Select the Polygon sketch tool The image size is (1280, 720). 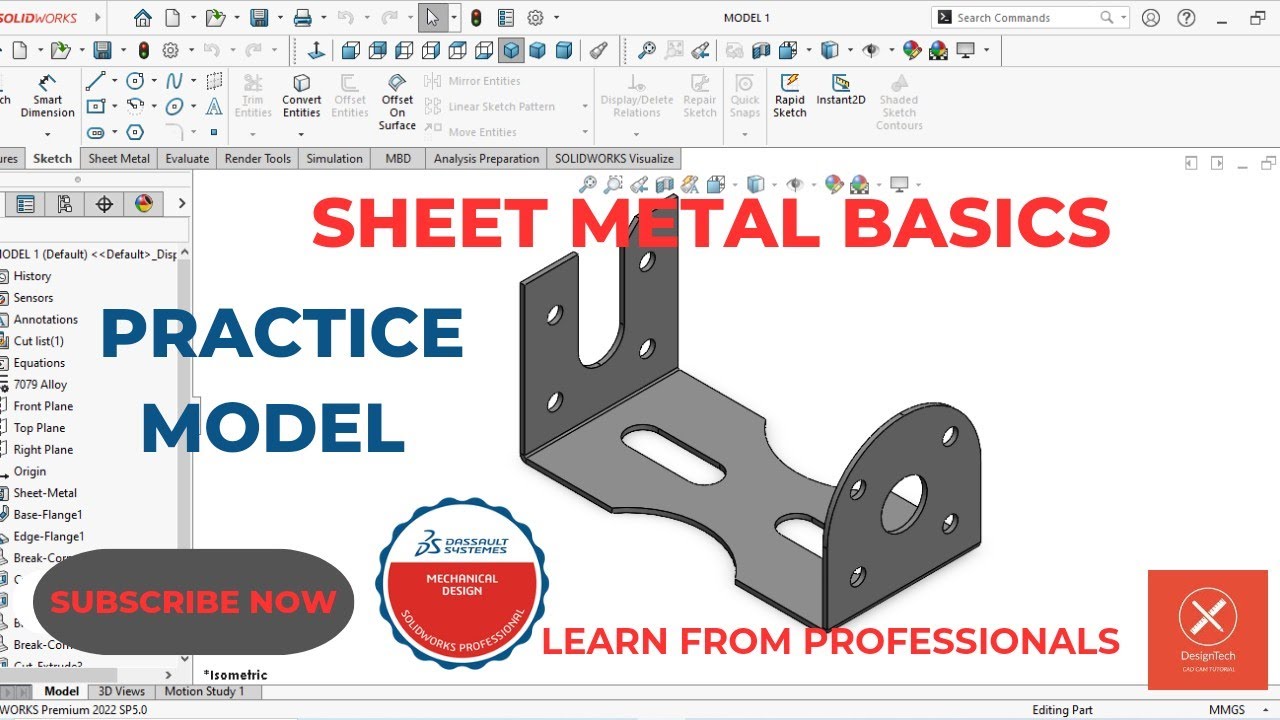[x=135, y=132]
